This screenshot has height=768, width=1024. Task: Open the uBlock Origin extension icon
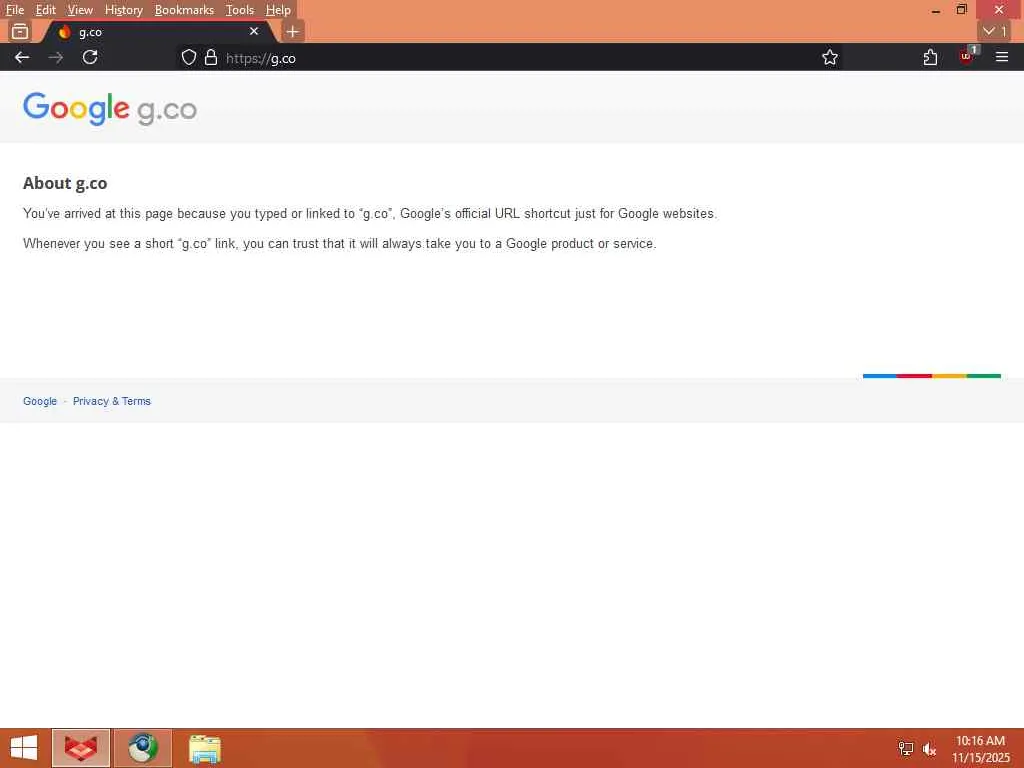(x=967, y=56)
